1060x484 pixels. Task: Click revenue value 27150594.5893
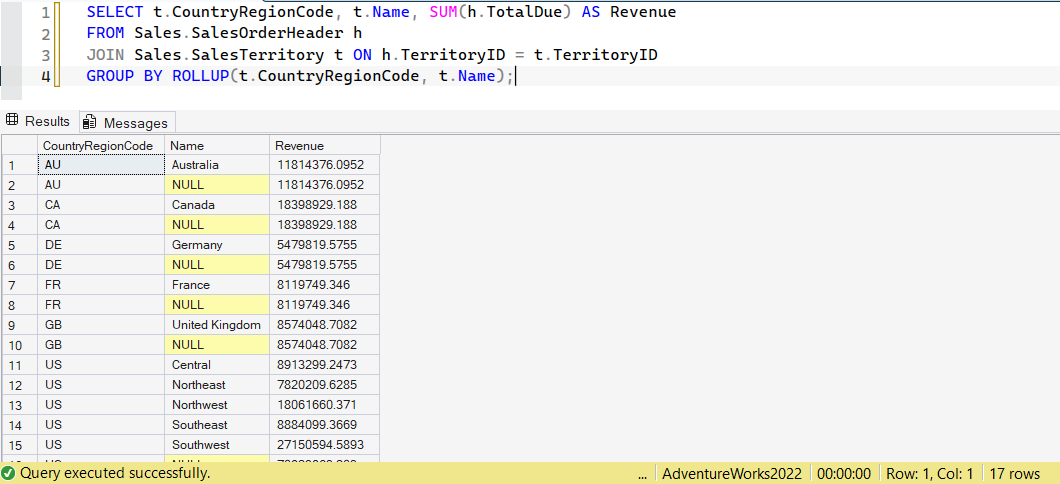pos(325,445)
